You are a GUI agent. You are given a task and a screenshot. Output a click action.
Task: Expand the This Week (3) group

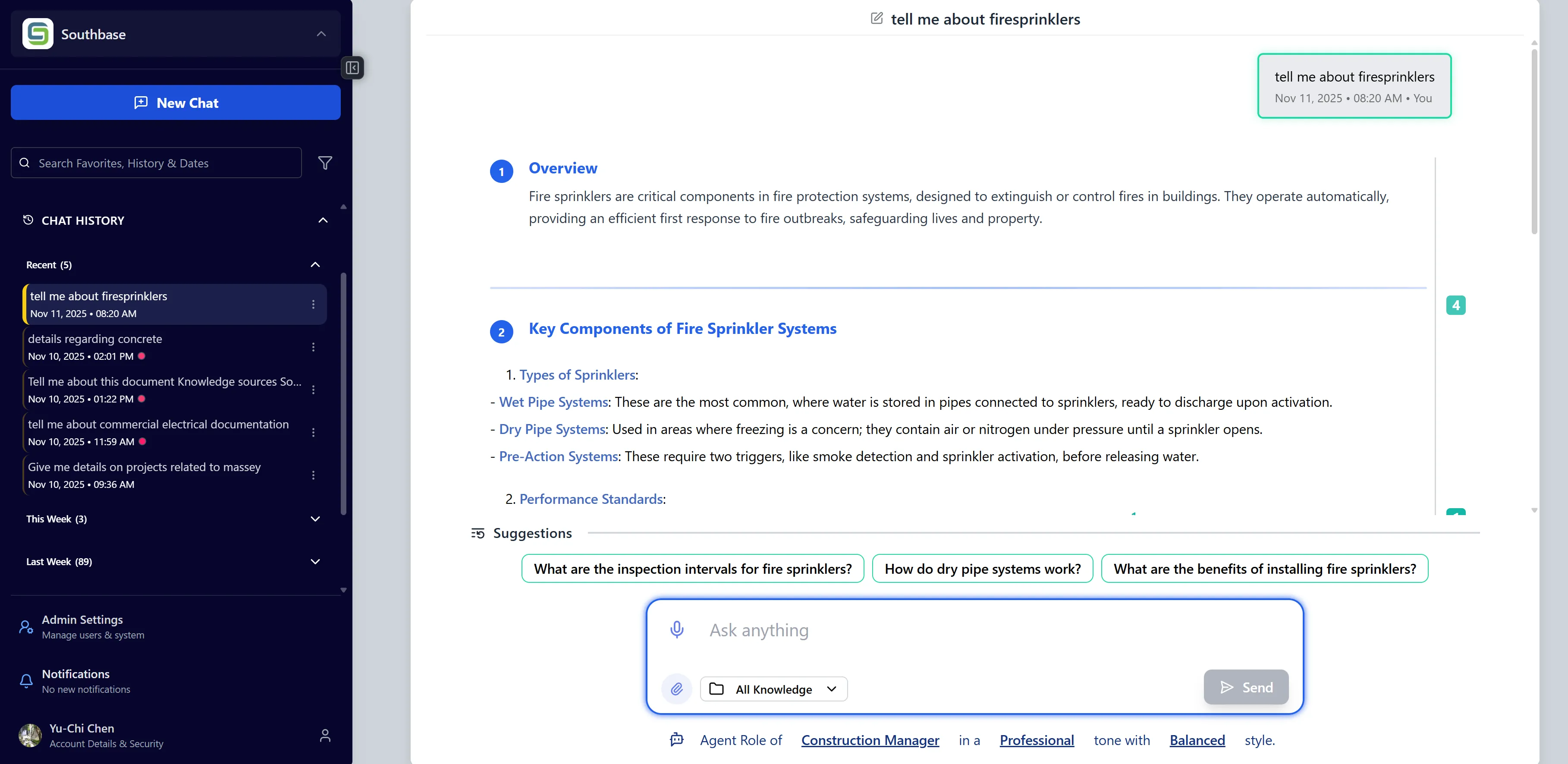315,519
